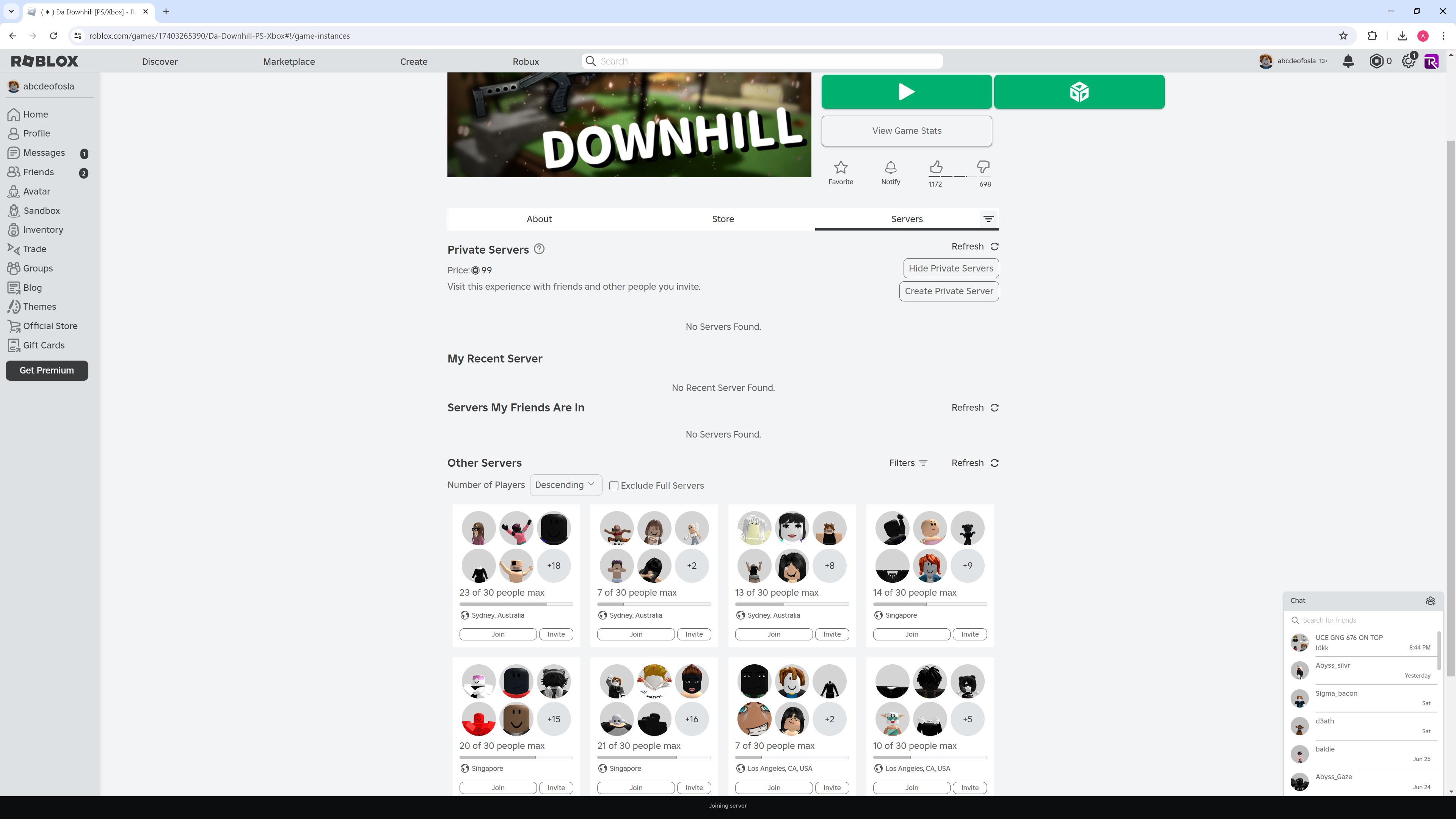This screenshot has height=819, width=1456.
Task: Open browser downloads icon
Action: 1402,36
